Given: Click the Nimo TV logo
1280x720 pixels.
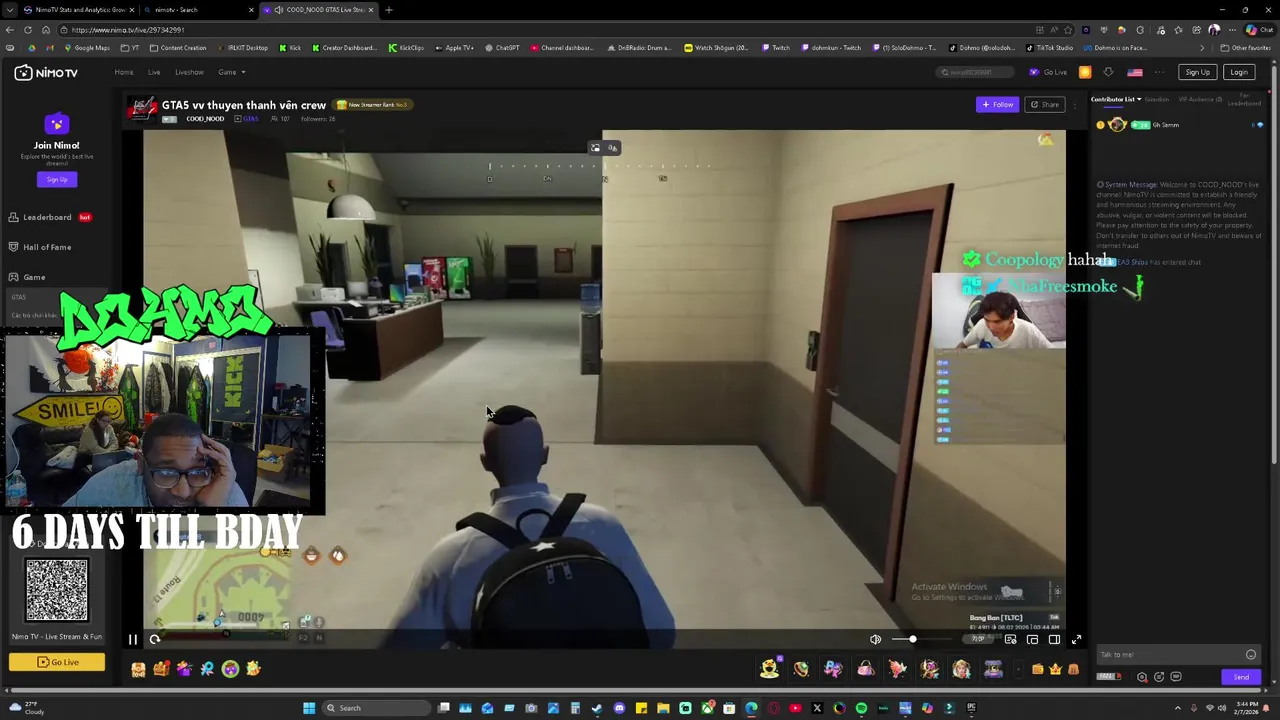Looking at the screenshot, I should click(x=46, y=73).
